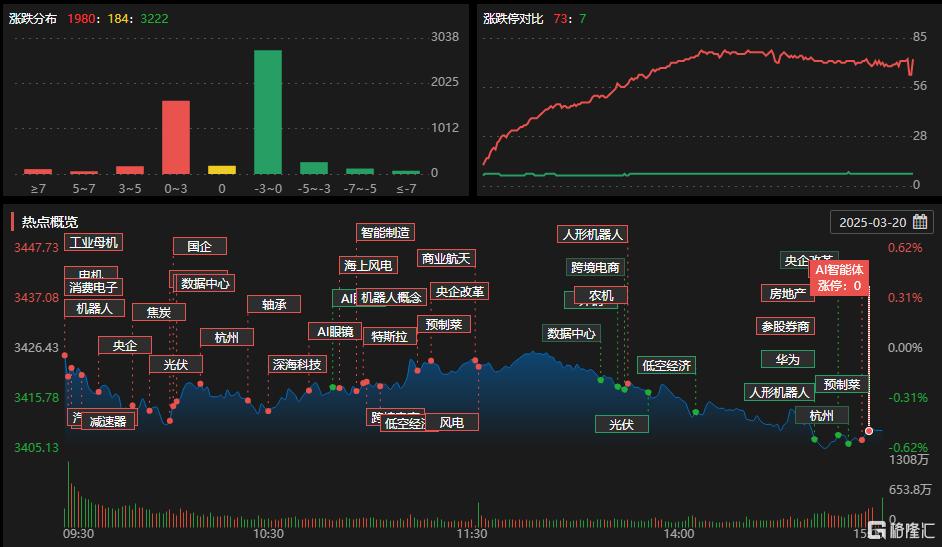Select the 消费电子 hotspot tag
This screenshot has width=942, height=547.
[94, 288]
